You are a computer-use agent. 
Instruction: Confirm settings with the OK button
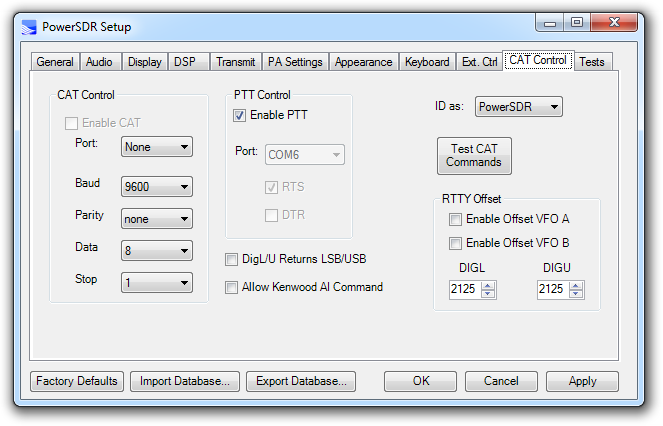[421, 381]
